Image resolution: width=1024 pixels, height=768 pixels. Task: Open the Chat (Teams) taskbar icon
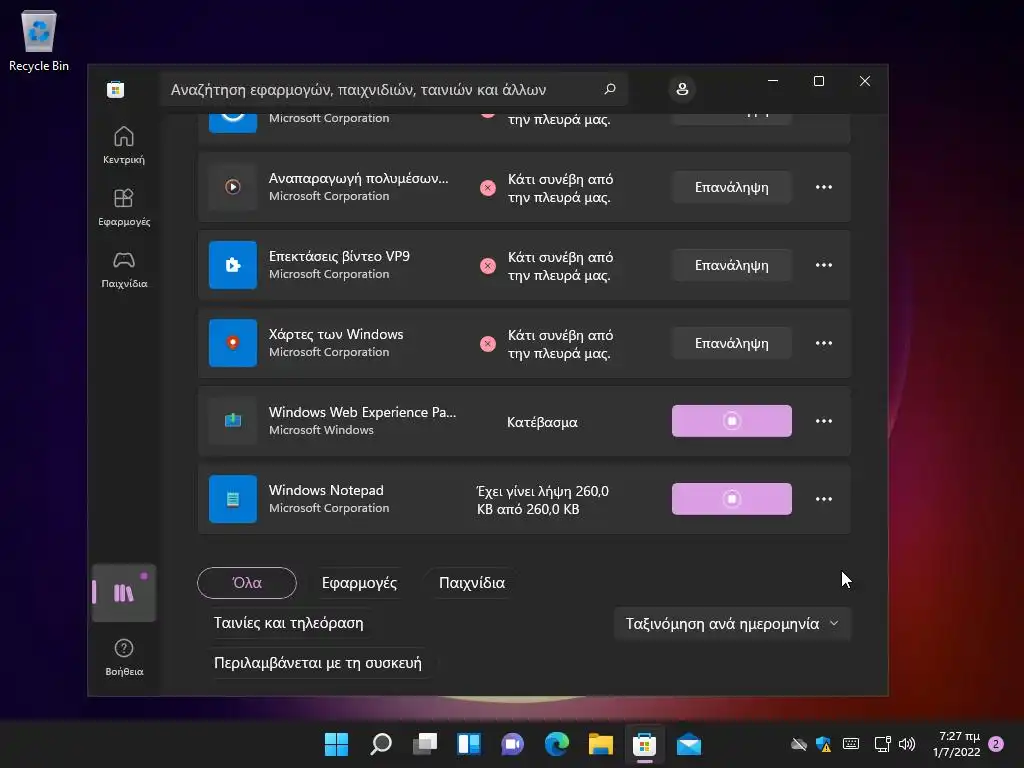tap(513, 744)
